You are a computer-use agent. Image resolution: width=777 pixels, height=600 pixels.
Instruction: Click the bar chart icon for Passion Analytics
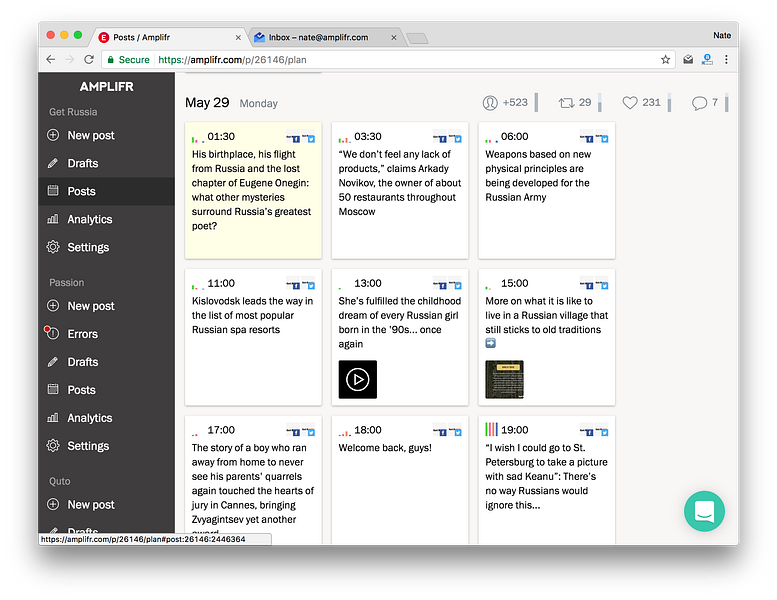tap(53, 418)
